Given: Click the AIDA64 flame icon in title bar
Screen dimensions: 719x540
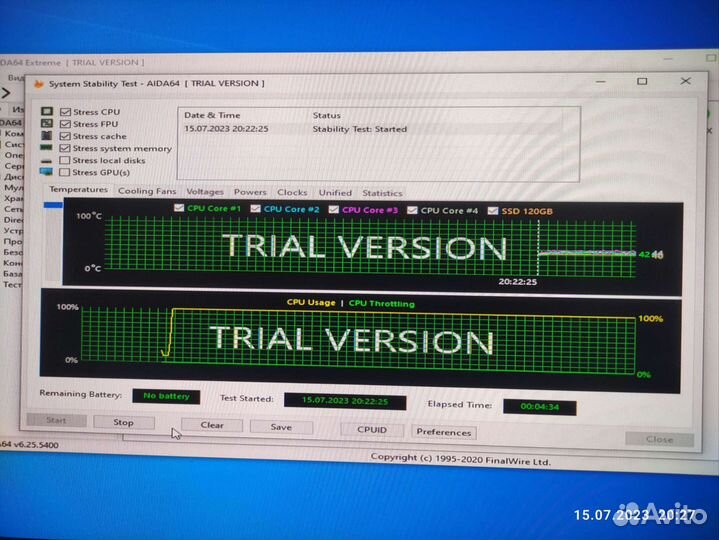Looking at the screenshot, I should click(x=39, y=84).
